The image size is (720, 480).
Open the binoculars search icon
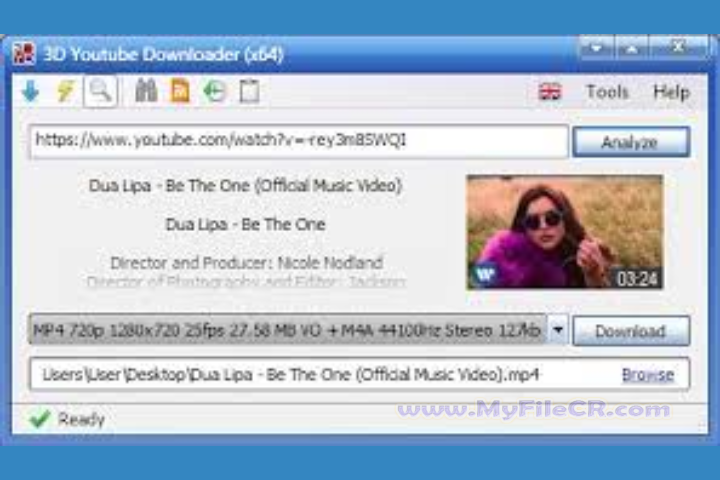(146, 90)
